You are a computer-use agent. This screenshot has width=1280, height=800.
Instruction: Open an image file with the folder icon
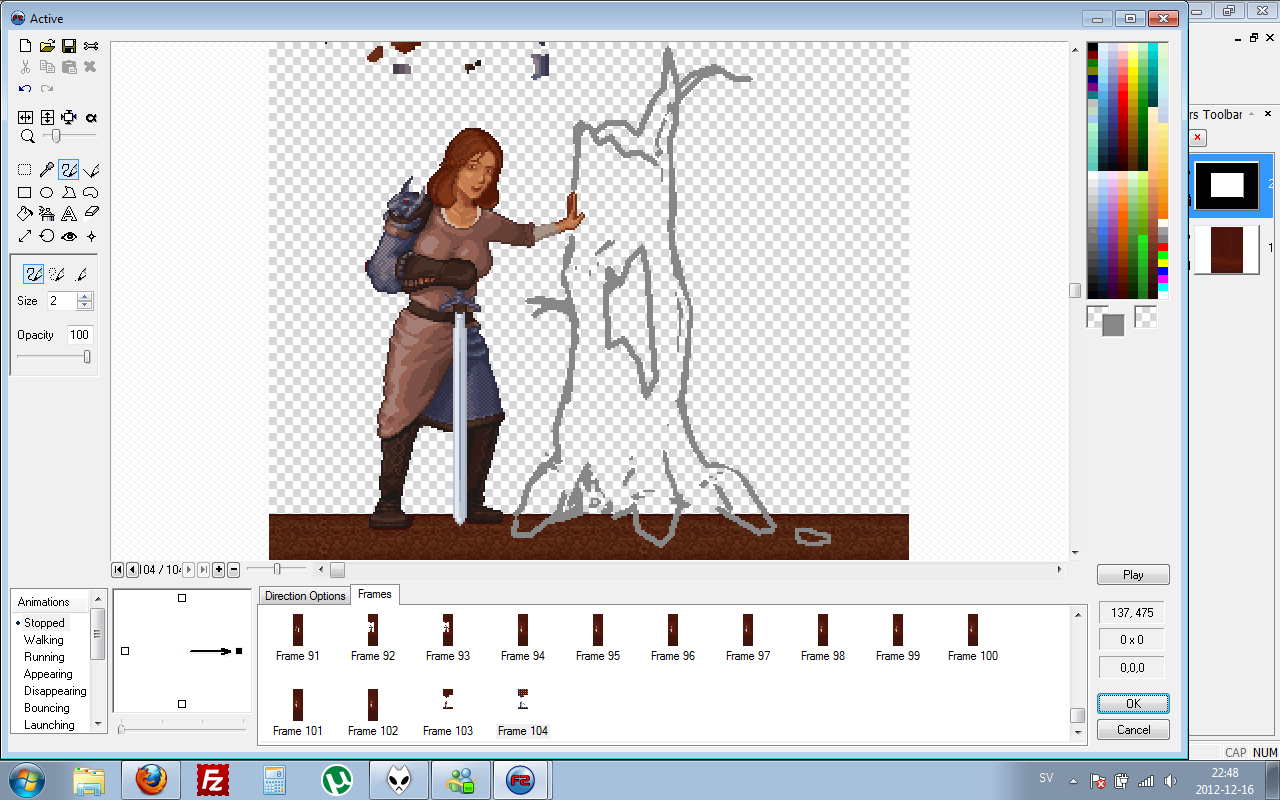[x=47, y=46]
